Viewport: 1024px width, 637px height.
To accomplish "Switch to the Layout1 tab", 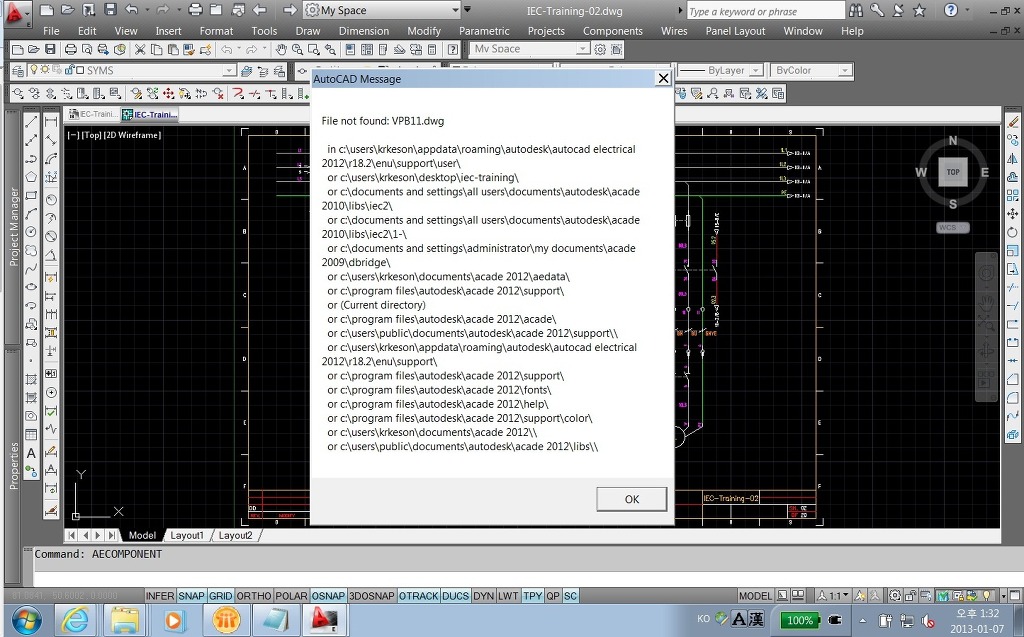I will point(187,535).
